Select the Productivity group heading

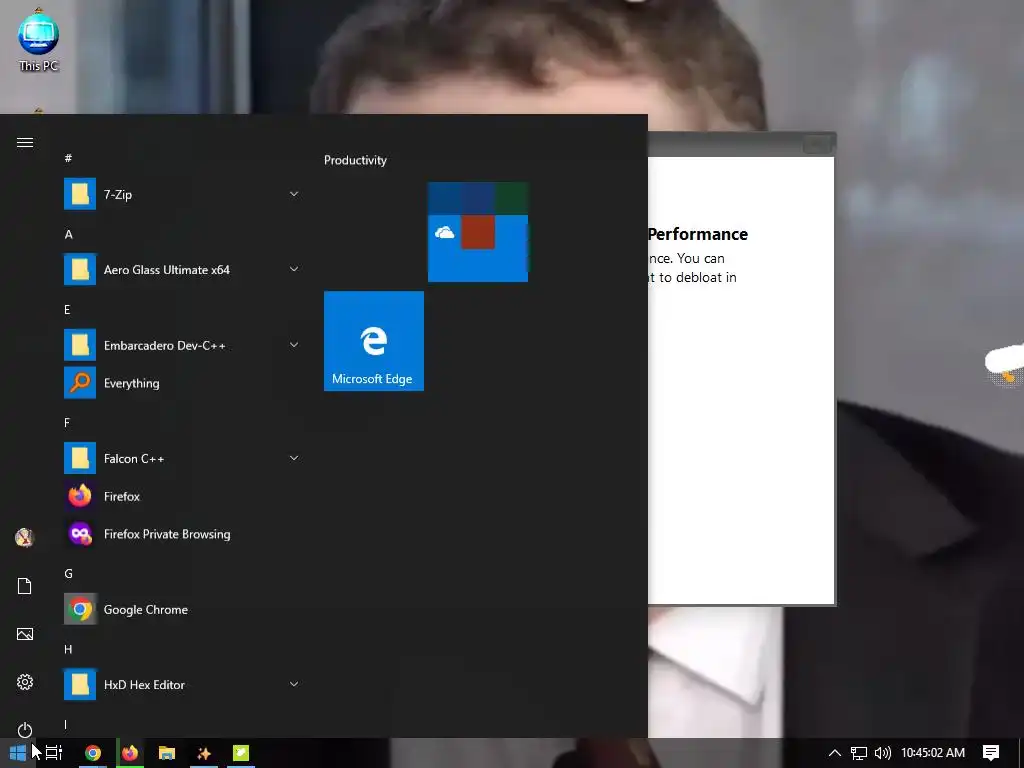[355, 160]
